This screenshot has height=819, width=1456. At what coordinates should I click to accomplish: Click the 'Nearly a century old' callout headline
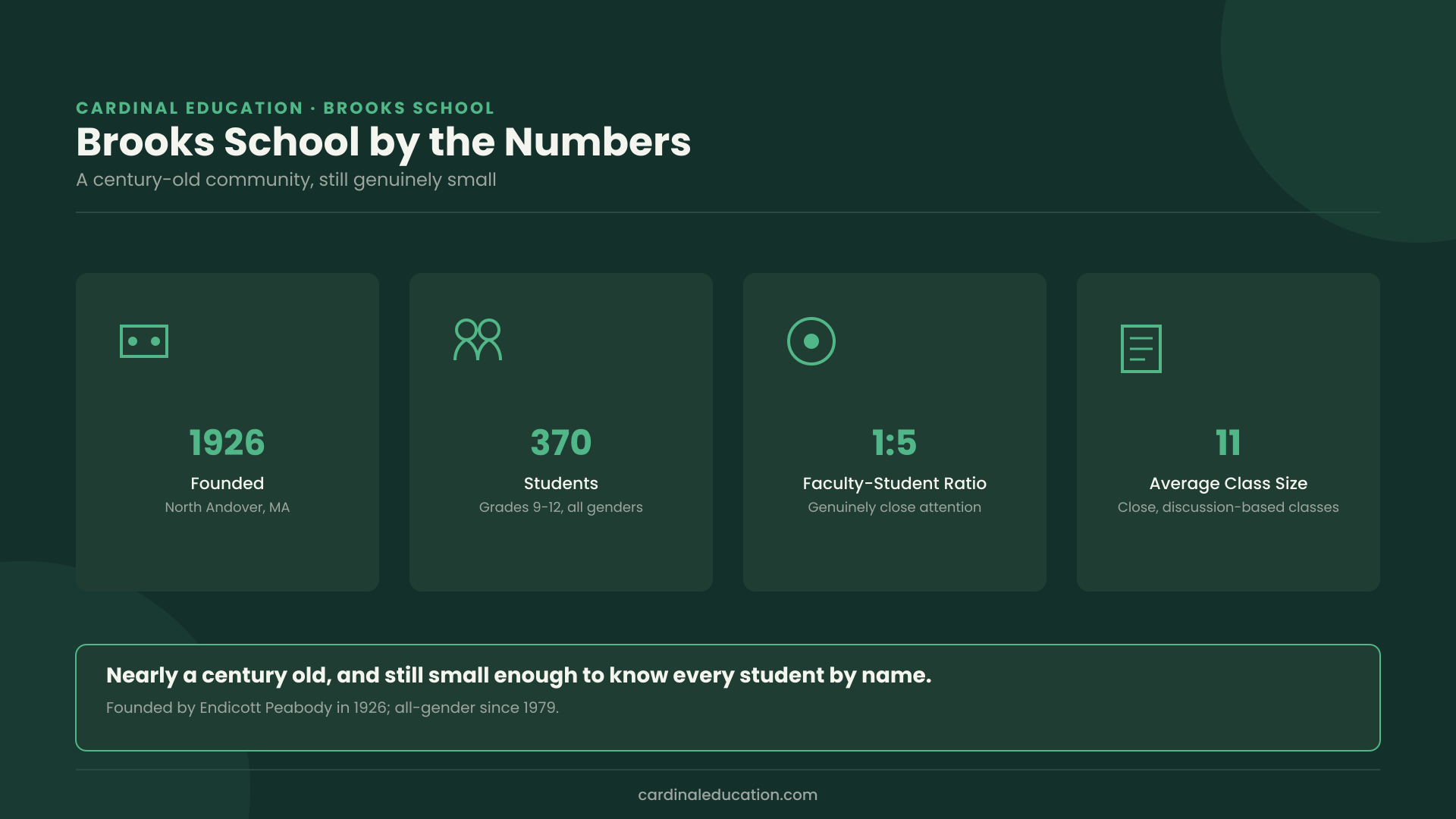click(519, 676)
